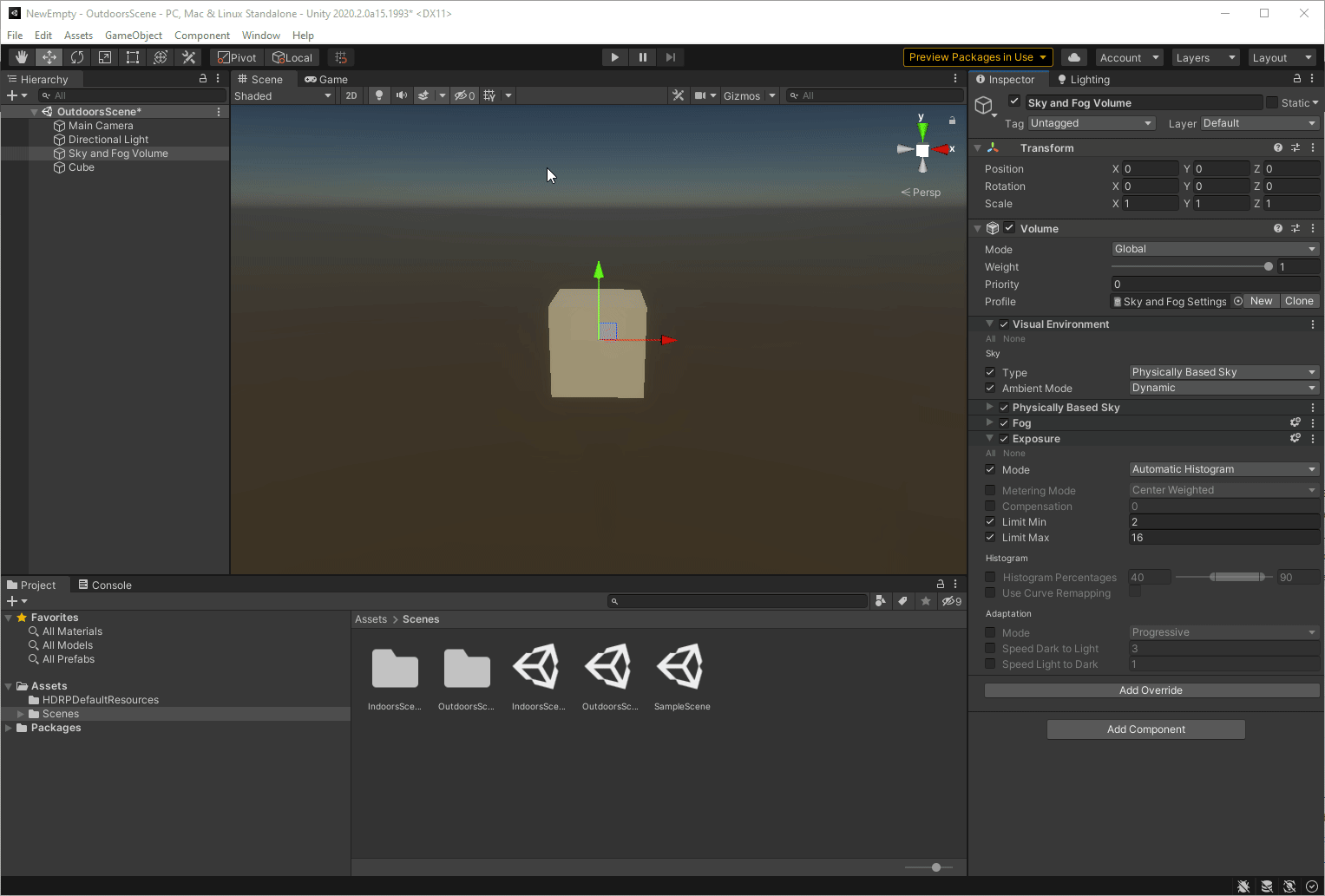Open the Layer dropdown
1325x896 pixels.
click(x=1259, y=123)
